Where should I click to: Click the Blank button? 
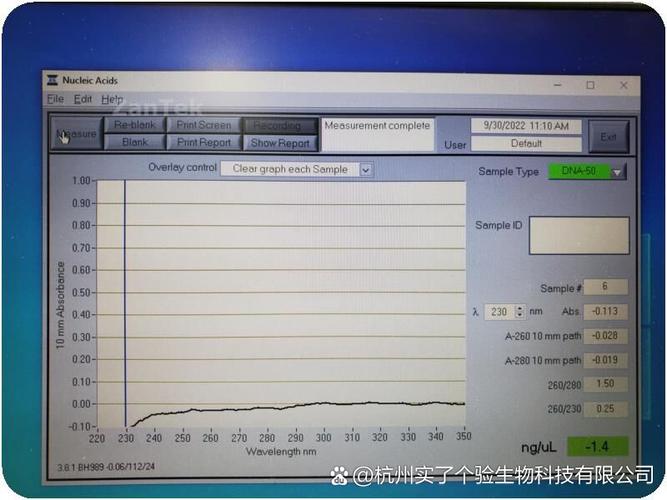point(135,143)
